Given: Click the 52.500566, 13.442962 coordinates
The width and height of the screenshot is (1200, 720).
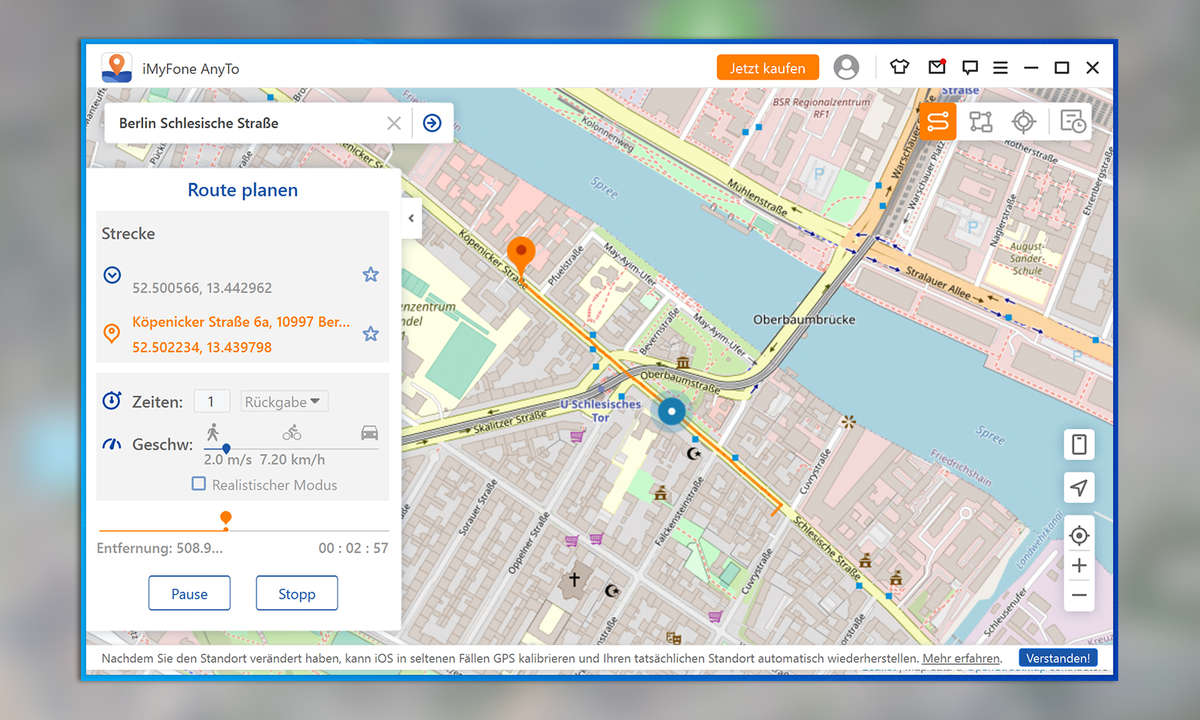Looking at the screenshot, I should click(202, 287).
